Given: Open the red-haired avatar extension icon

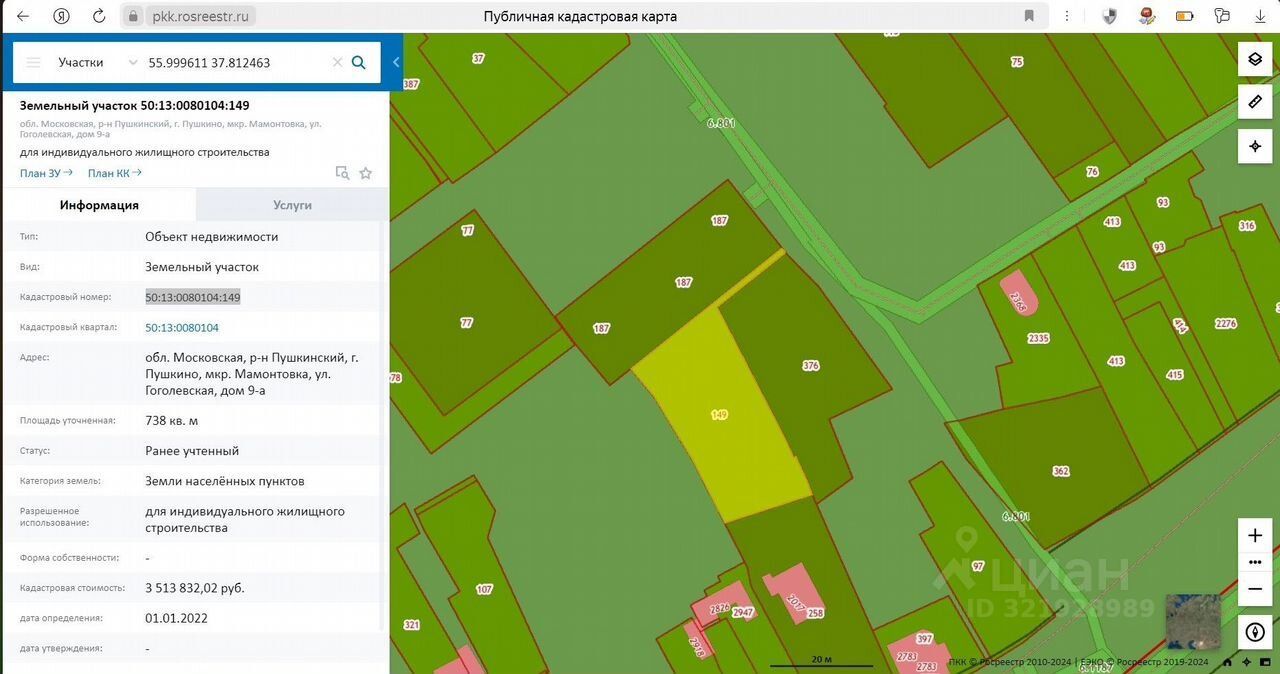Looking at the screenshot, I should [x=1147, y=16].
